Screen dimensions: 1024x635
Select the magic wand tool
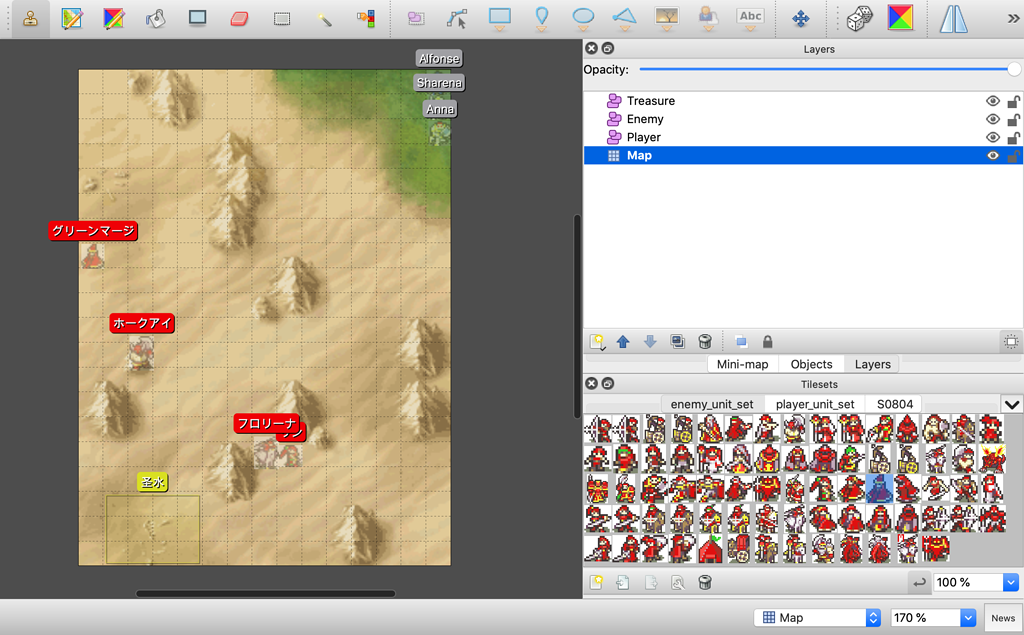click(x=324, y=18)
